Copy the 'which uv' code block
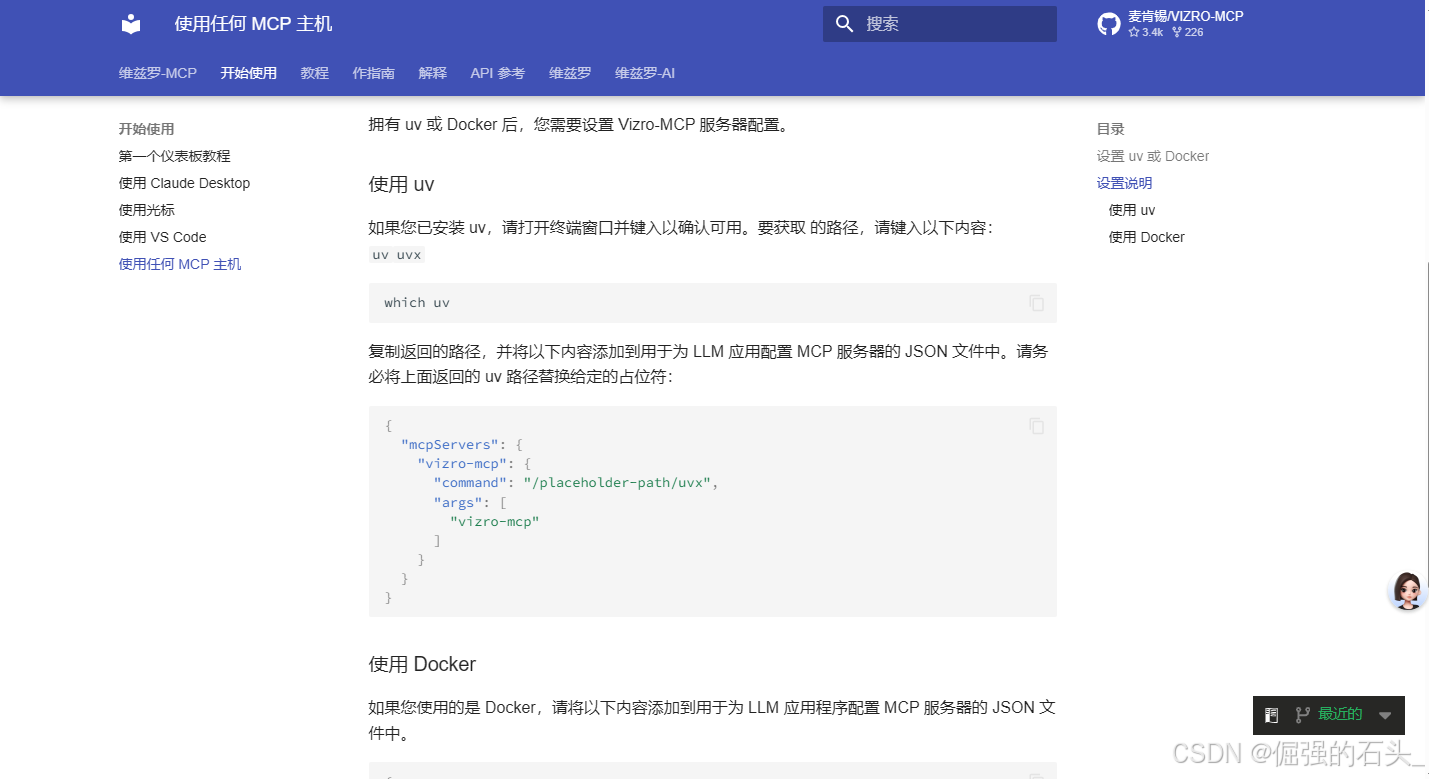The width and height of the screenshot is (1429, 779). 1037,303
